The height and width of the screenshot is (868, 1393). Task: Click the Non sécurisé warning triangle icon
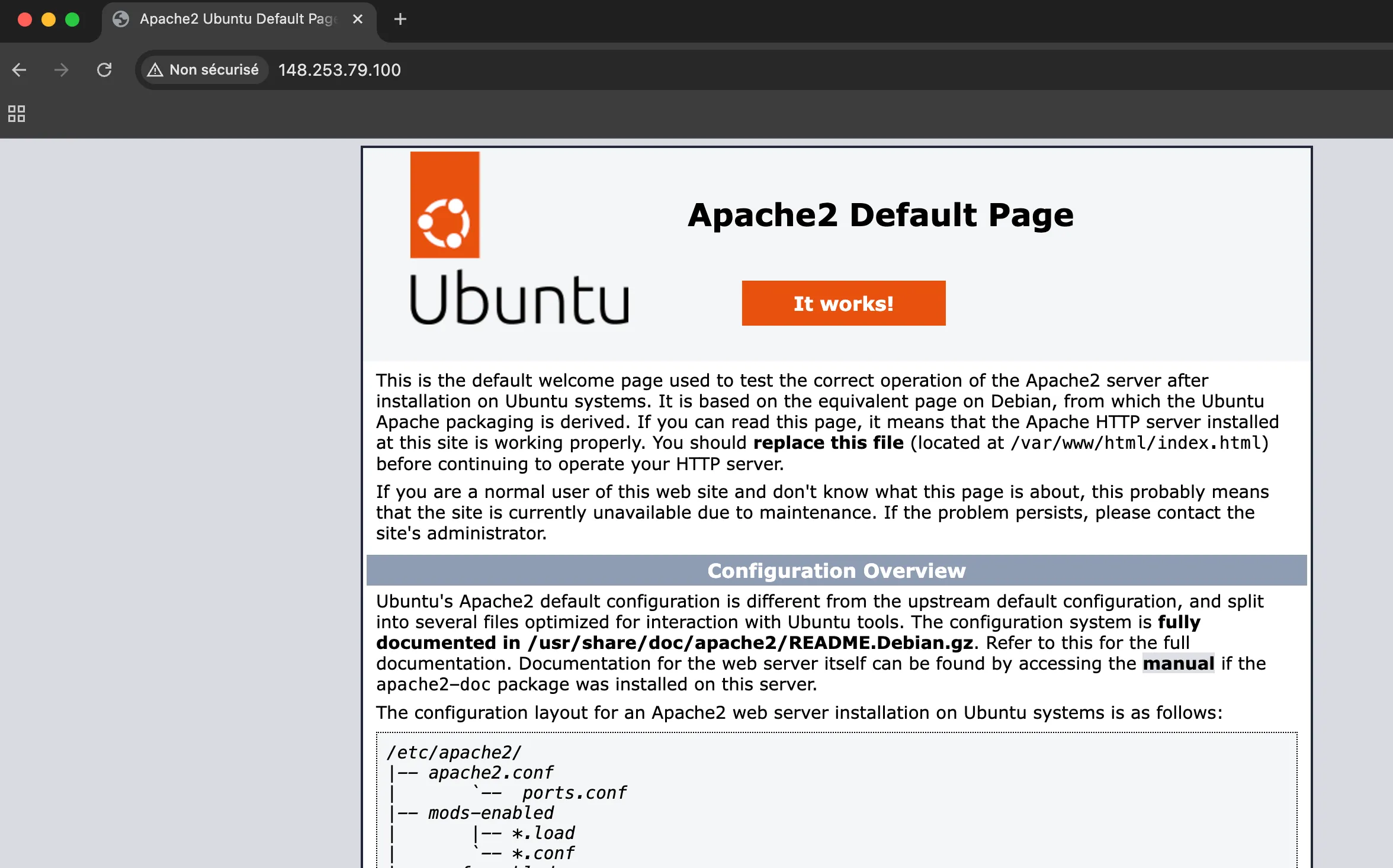click(x=155, y=69)
